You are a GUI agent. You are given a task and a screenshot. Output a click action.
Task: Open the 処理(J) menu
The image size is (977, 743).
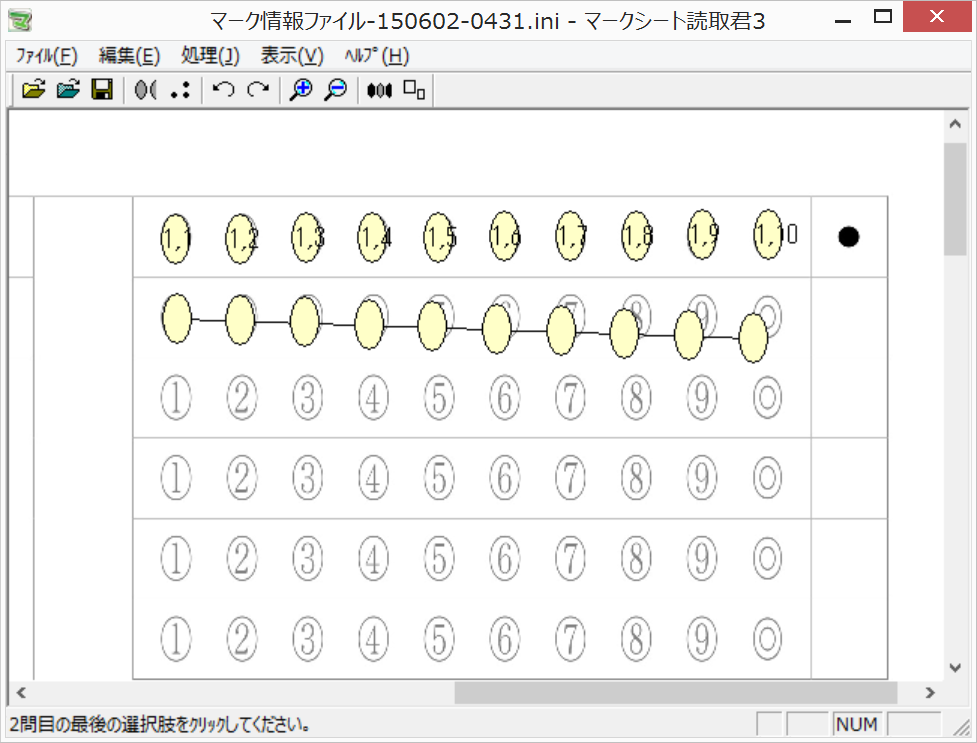coord(210,56)
